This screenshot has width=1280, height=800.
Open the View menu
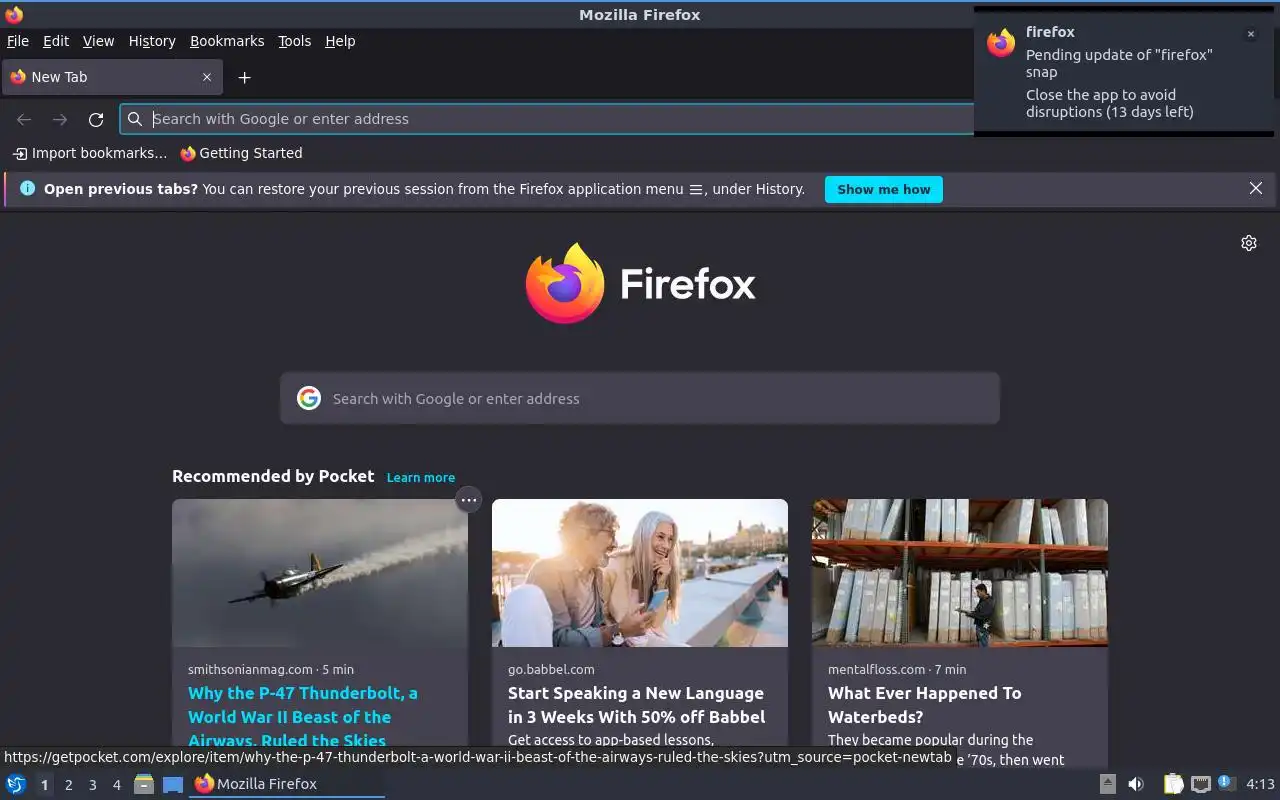98,41
